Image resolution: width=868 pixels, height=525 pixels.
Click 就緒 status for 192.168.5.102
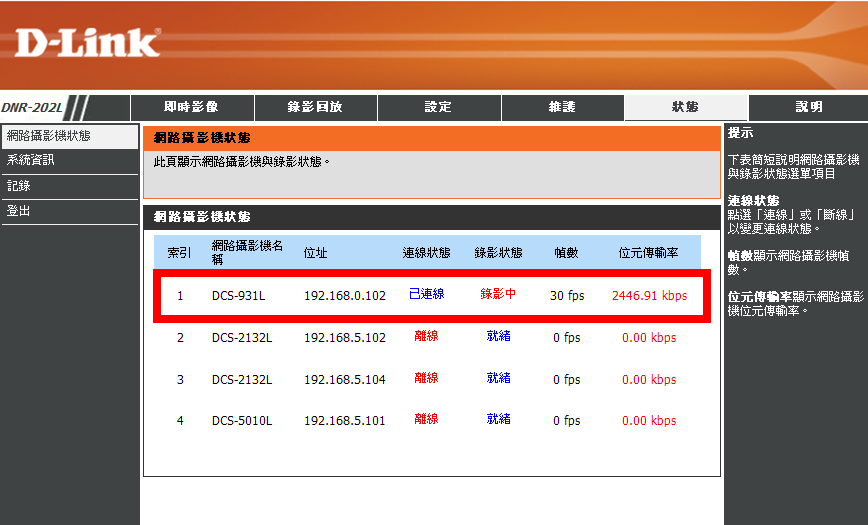point(498,336)
